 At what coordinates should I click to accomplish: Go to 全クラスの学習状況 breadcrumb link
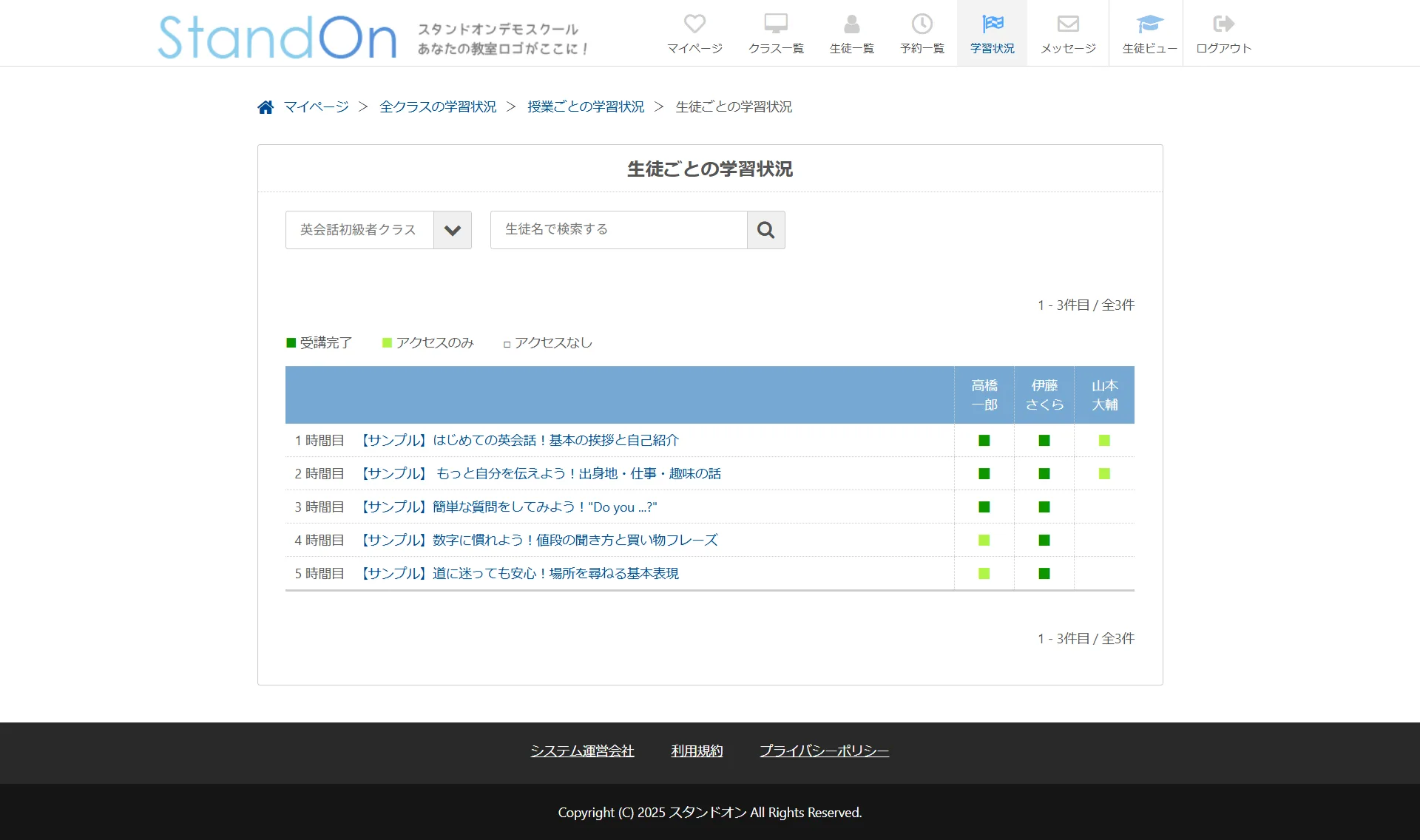(x=438, y=107)
